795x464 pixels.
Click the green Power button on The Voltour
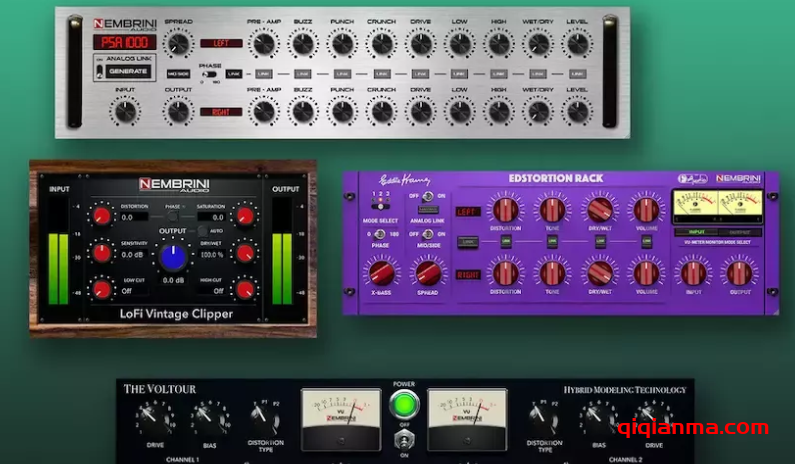tap(404, 404)
